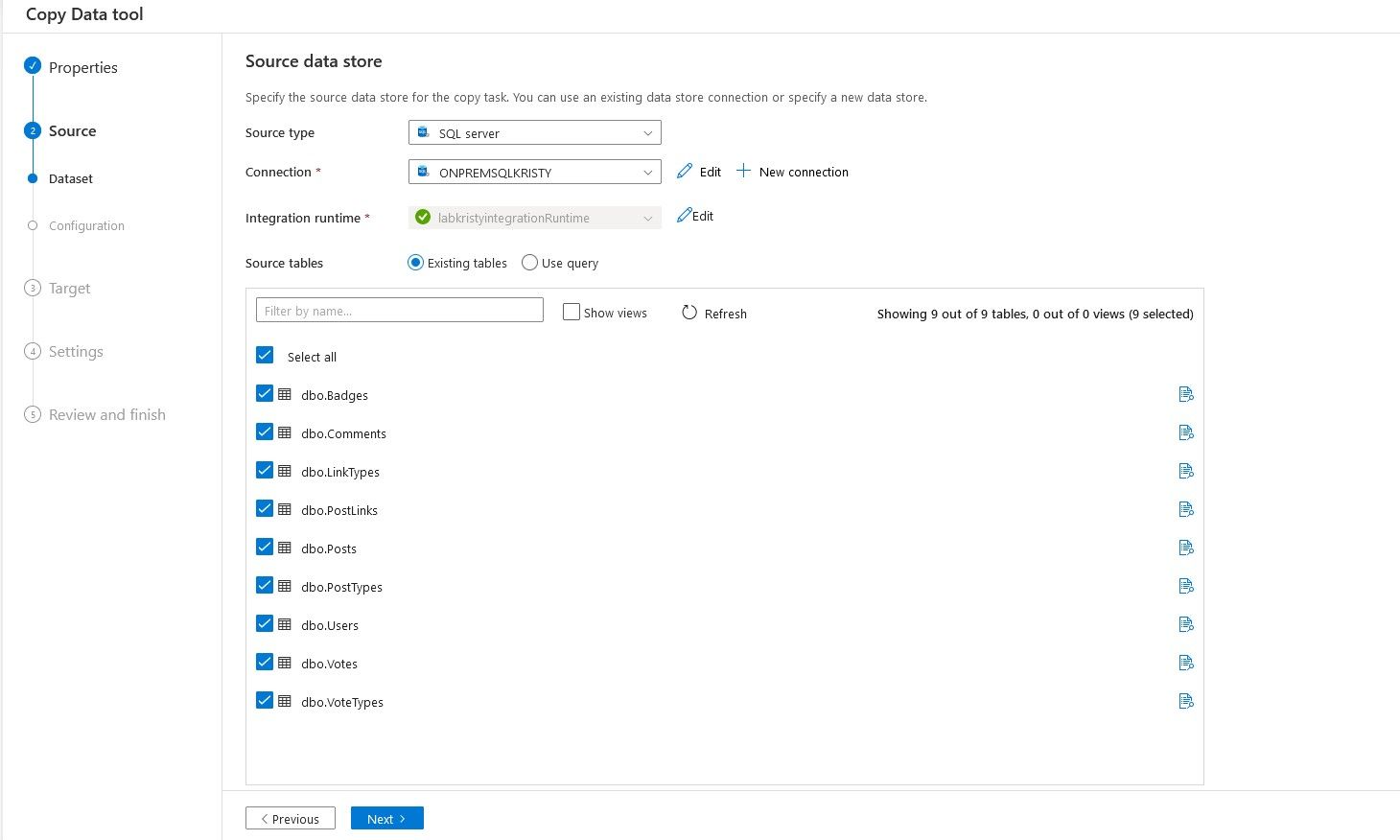Deselect the dbo.PostLinks table checkbox
Screen dimensions: 1400x840
265,509
